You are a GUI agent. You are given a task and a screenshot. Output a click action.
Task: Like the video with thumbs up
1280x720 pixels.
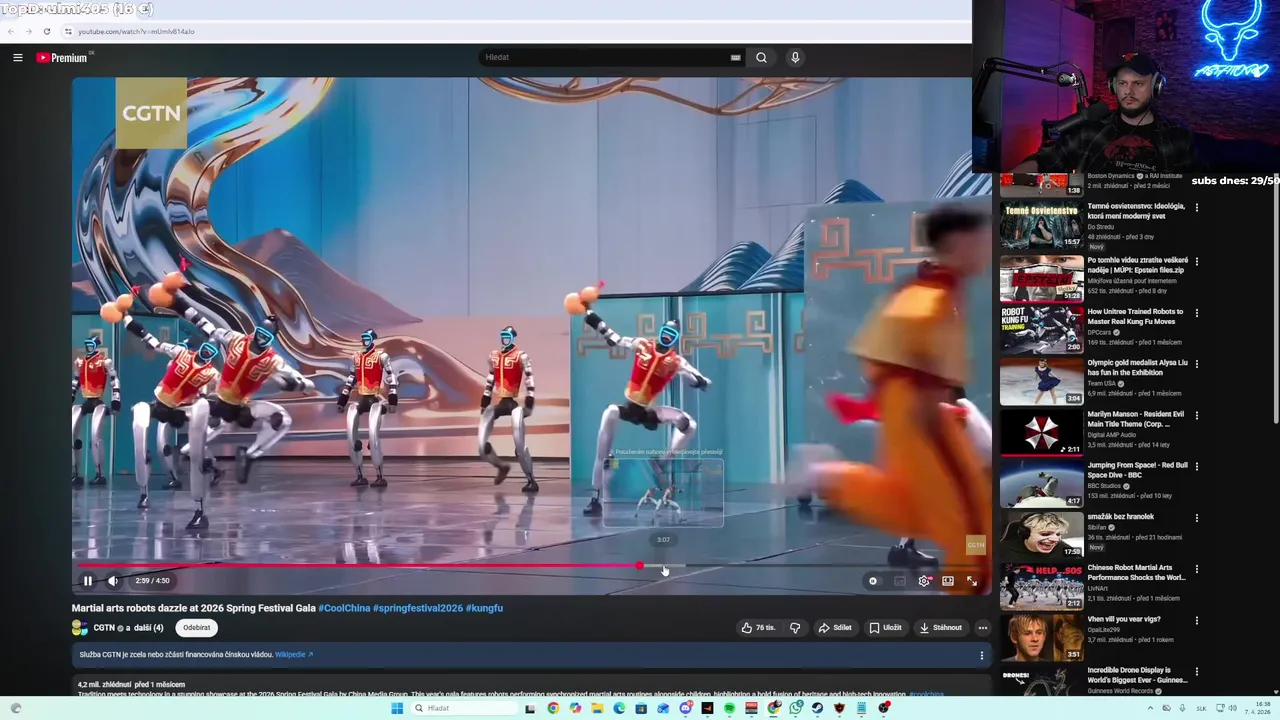[758, 628]
